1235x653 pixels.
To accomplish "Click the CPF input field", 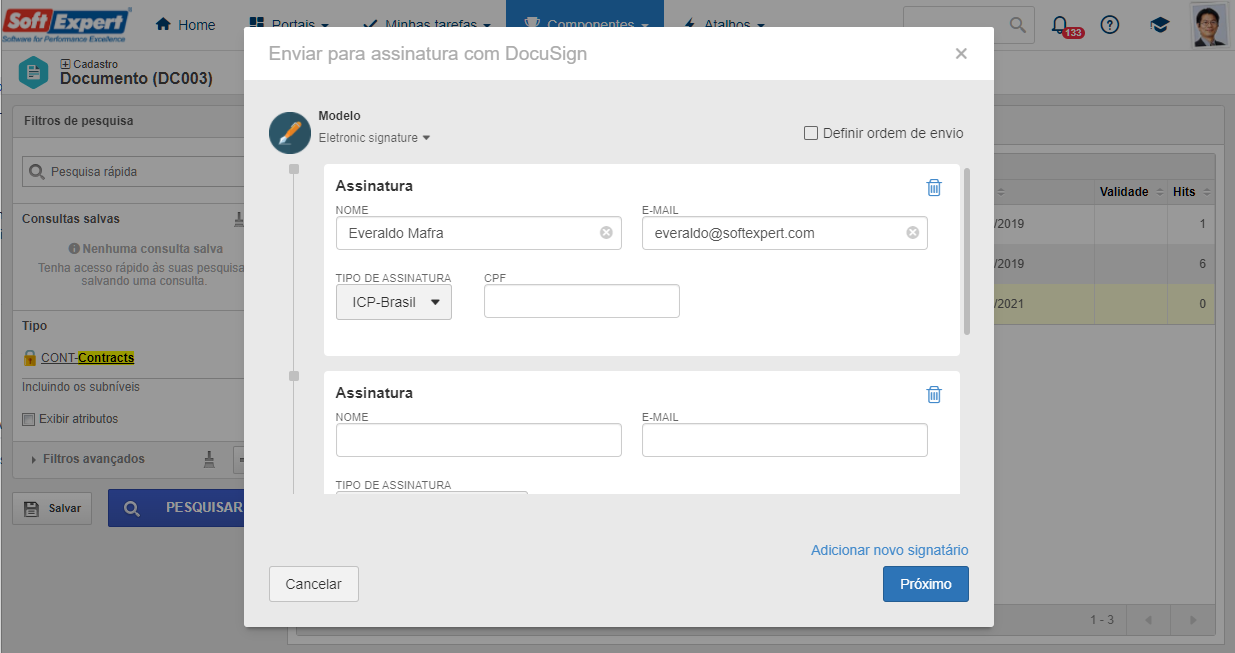I will coord(582,301).
